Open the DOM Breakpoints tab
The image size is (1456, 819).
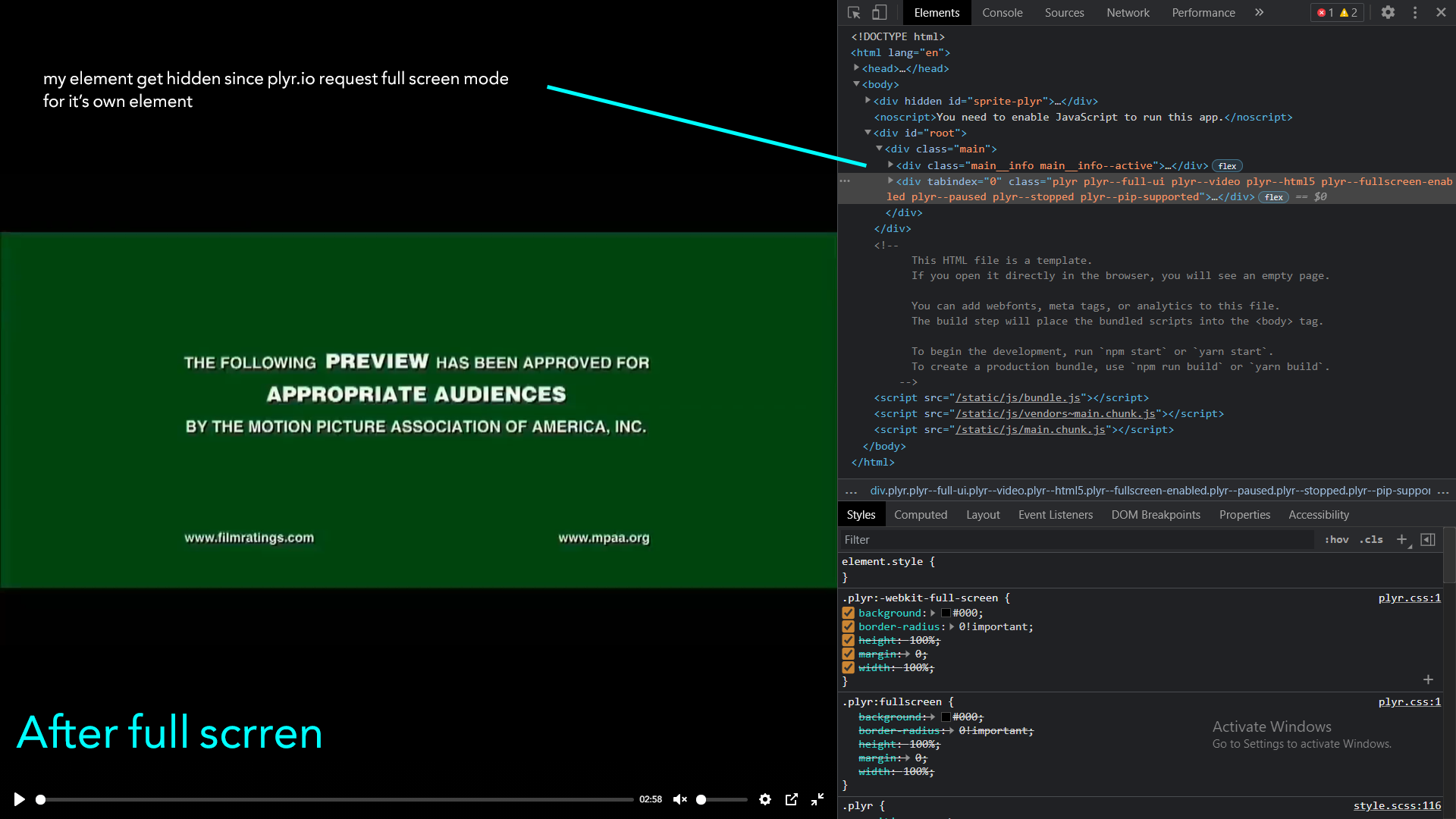pyautogui.click(x=1156, y=515)
